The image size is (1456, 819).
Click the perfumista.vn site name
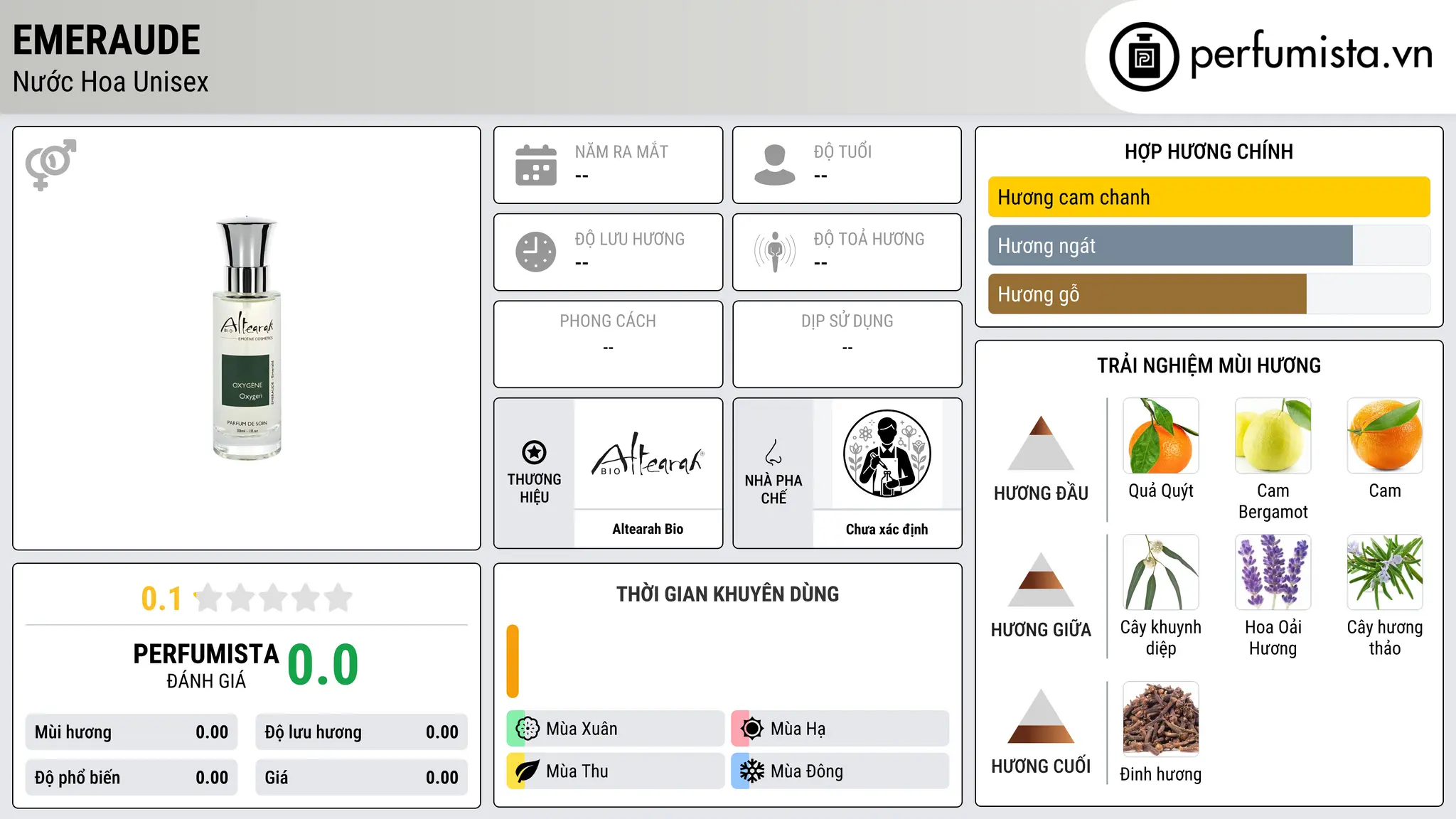click(x=1311, y=54)
